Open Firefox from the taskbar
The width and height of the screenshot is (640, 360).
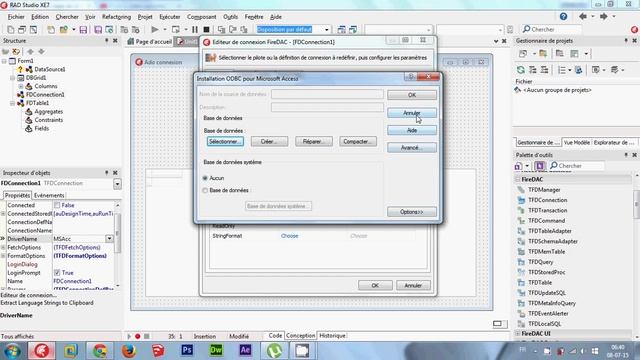(x=129, y=350)
